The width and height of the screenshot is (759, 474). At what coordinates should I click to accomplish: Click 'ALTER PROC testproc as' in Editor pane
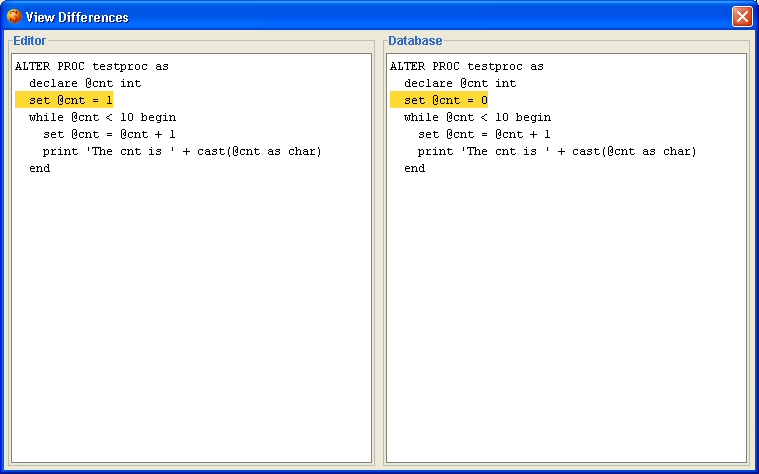92,66
